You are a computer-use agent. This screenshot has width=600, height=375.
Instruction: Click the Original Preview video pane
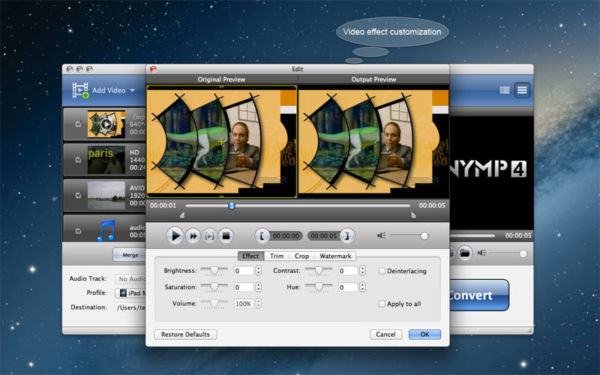[222, 141]
